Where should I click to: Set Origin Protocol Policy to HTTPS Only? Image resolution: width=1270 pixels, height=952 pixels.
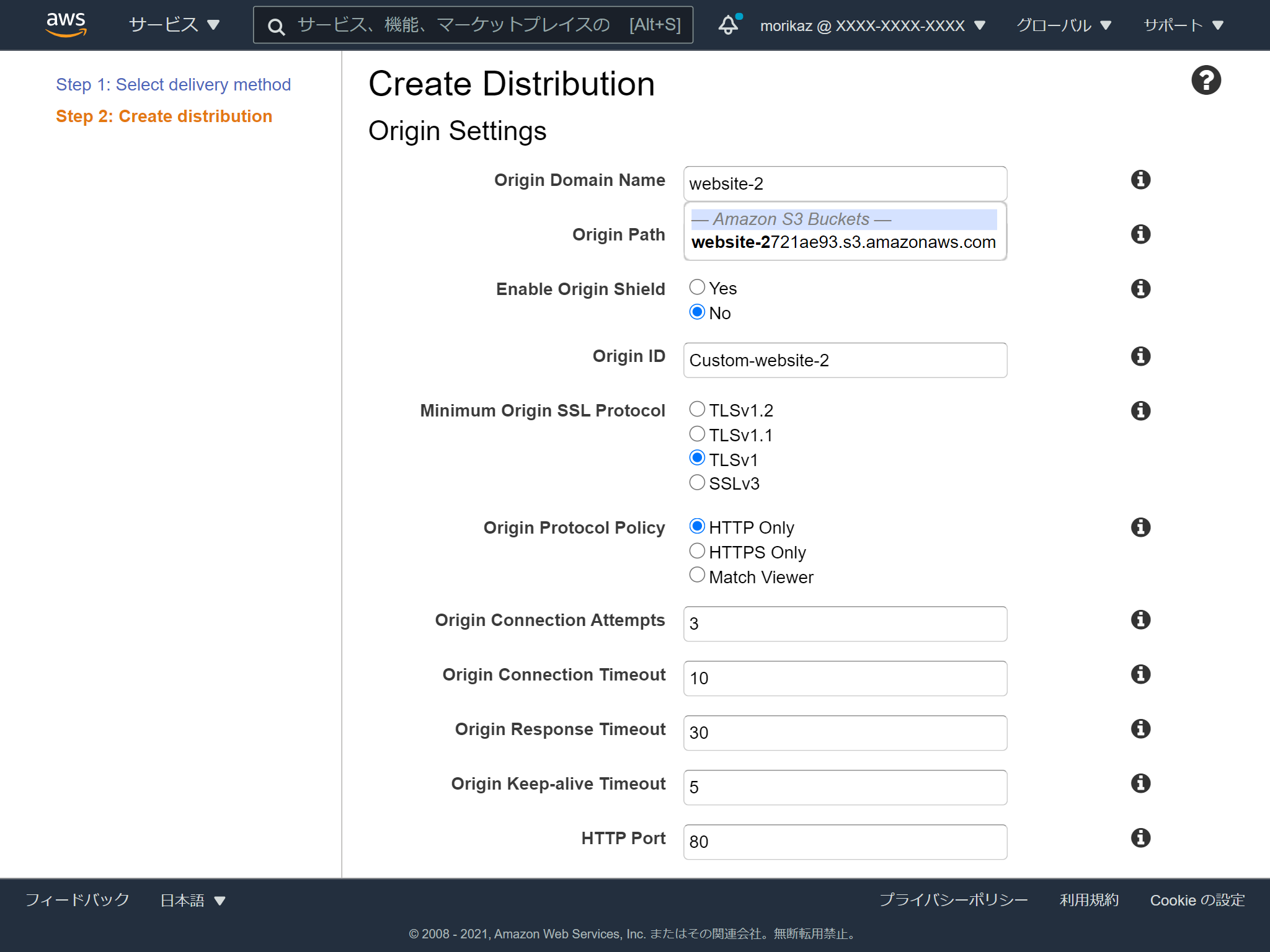(x=697, y=550)
